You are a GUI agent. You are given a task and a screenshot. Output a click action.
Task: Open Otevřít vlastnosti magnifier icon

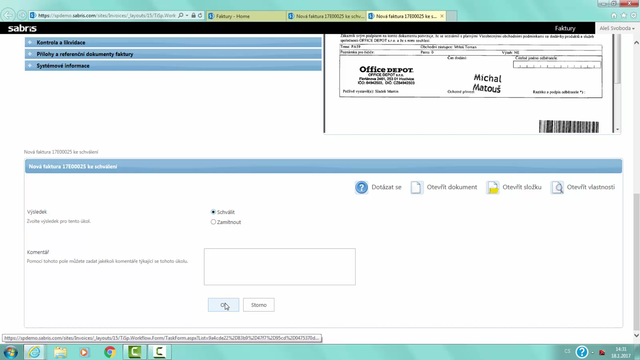click(x=557, y=187)
